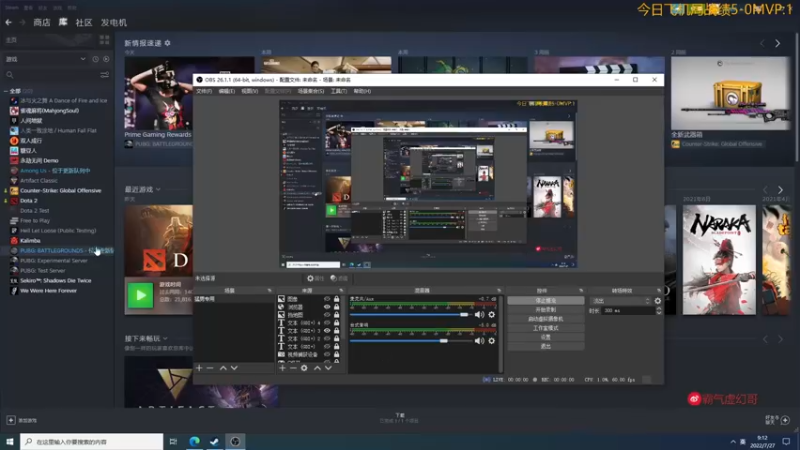The height and width of the screenshot is (450, 800).
Task: Click the 停止推流 button in OBS
Action: (546, 301)
